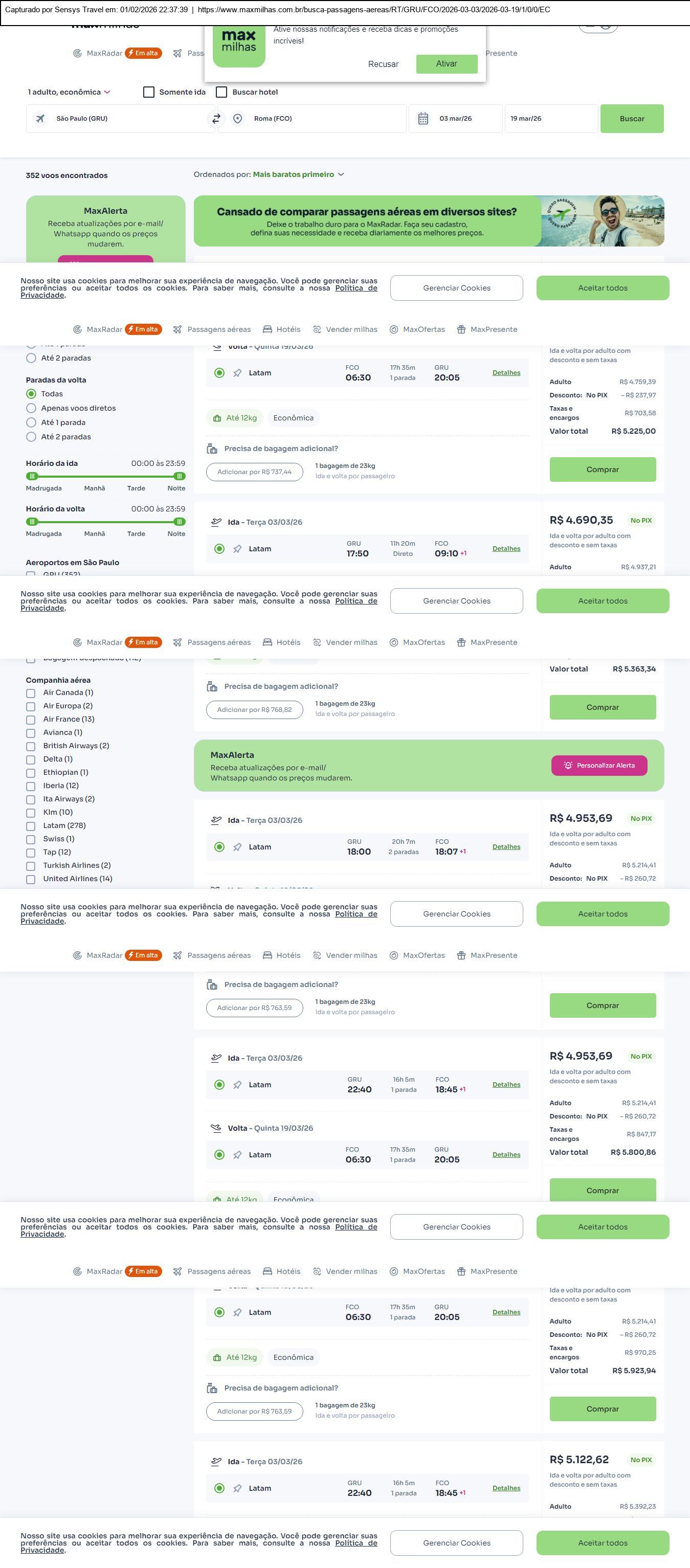The width and height of the screenshot is (690, 1568).
Task: Open the Política de Privacidade link
Action: [357, 288]
